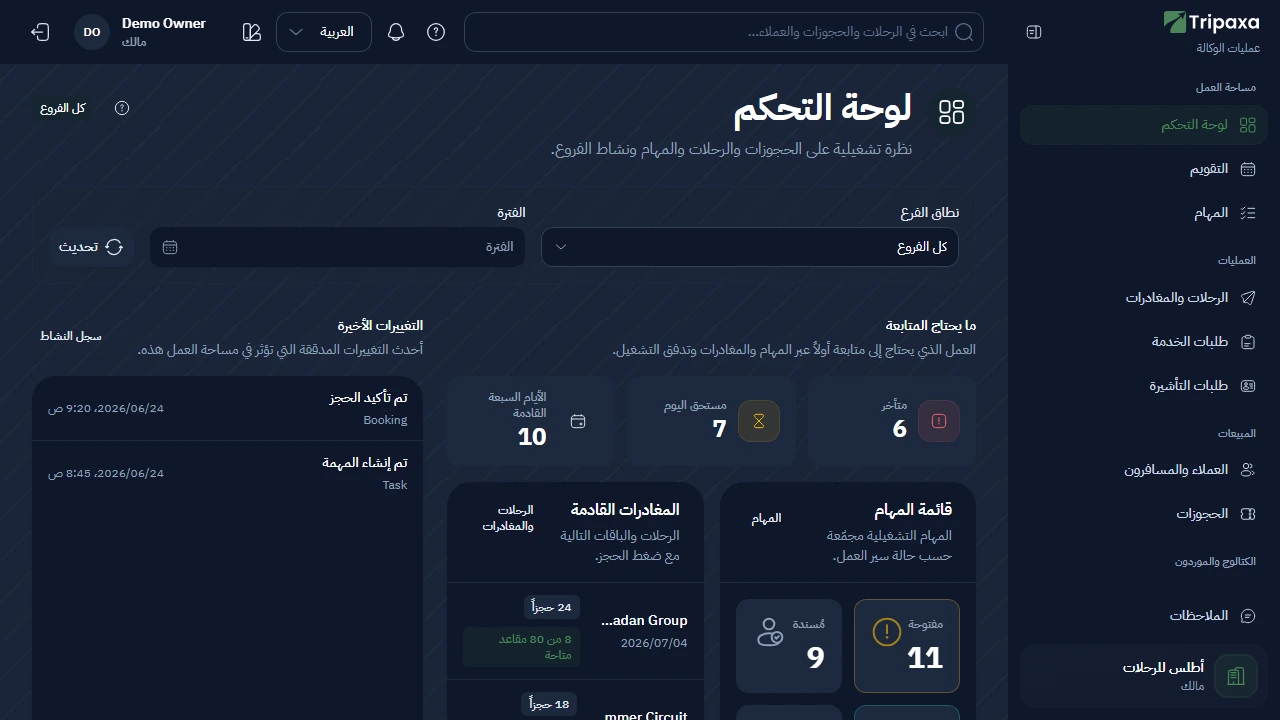Open the notifications bell
The width and height of the screenshot is (1280, 720).
[x=396, y=32]
